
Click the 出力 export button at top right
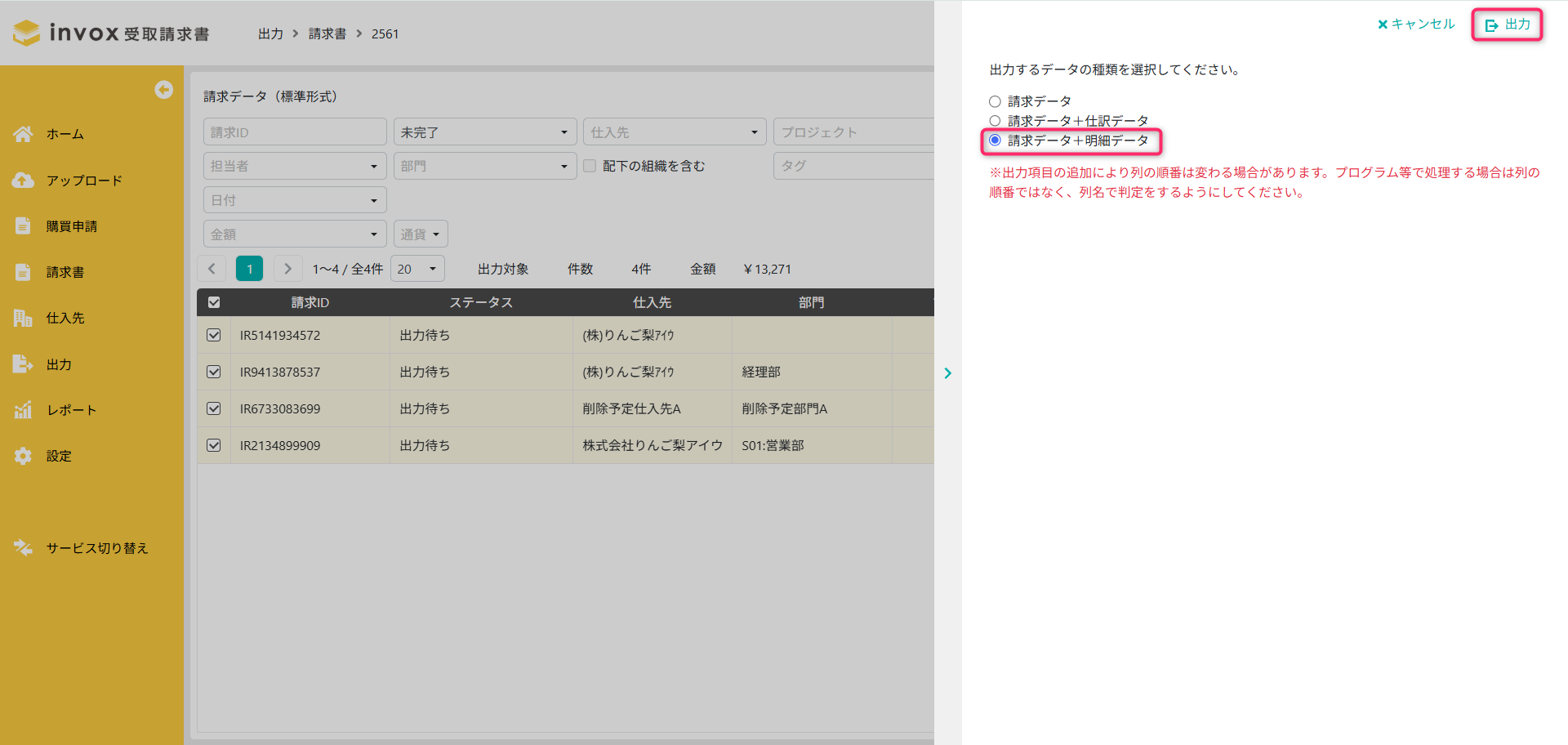pyautogui.click(x=1508, y=25)
